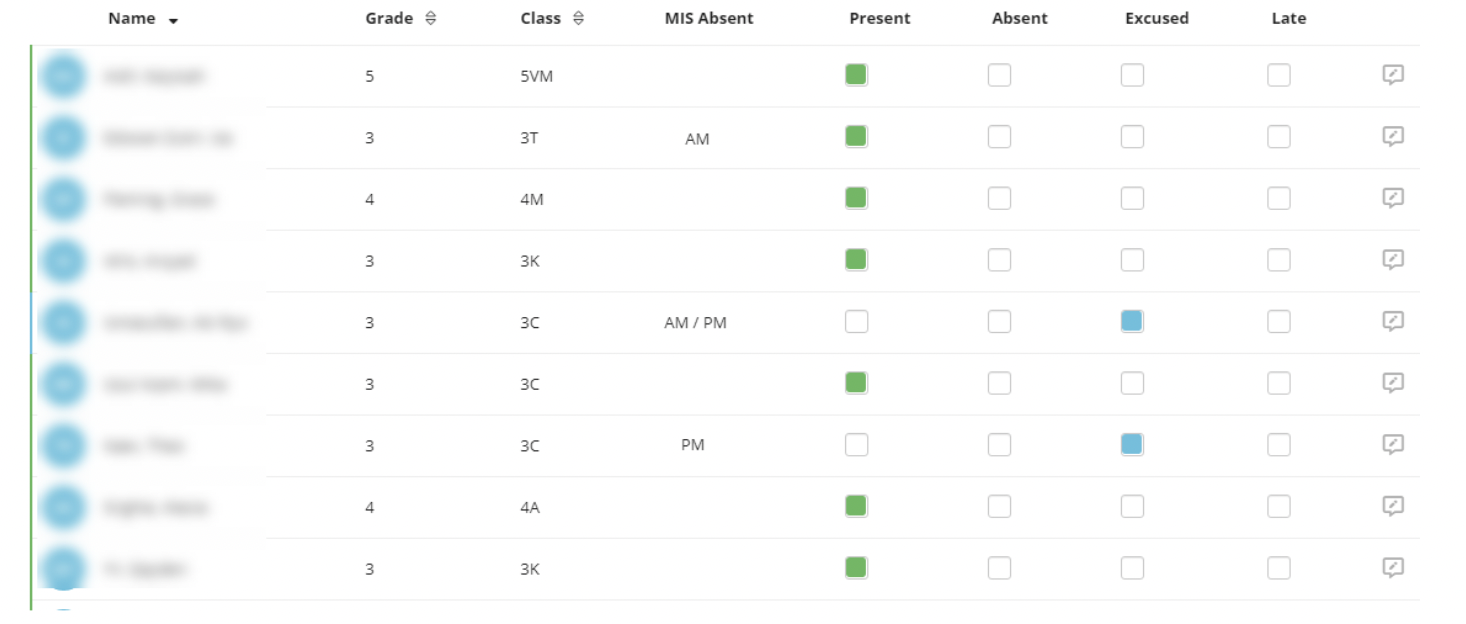
Task: Uncheck the green Present box for class 4A
Action: click(x=856, y=507)
